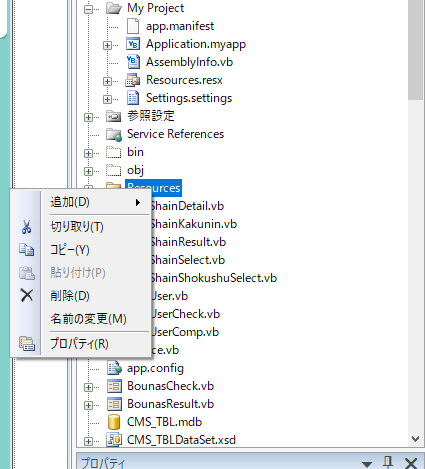Close the プロパティ panel
Screen dimensions: 425x469
pos(411,463)
